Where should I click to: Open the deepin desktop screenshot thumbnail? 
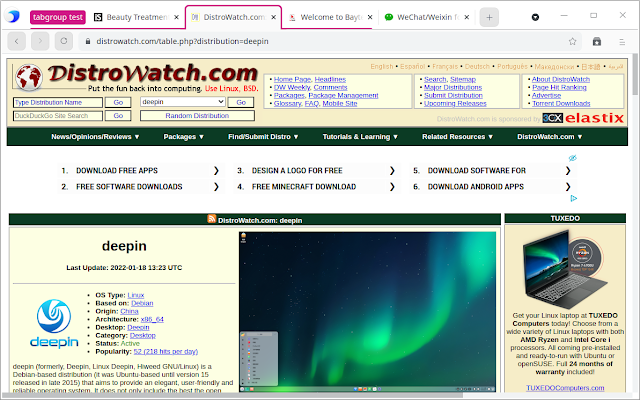click(x=367, y=312)
